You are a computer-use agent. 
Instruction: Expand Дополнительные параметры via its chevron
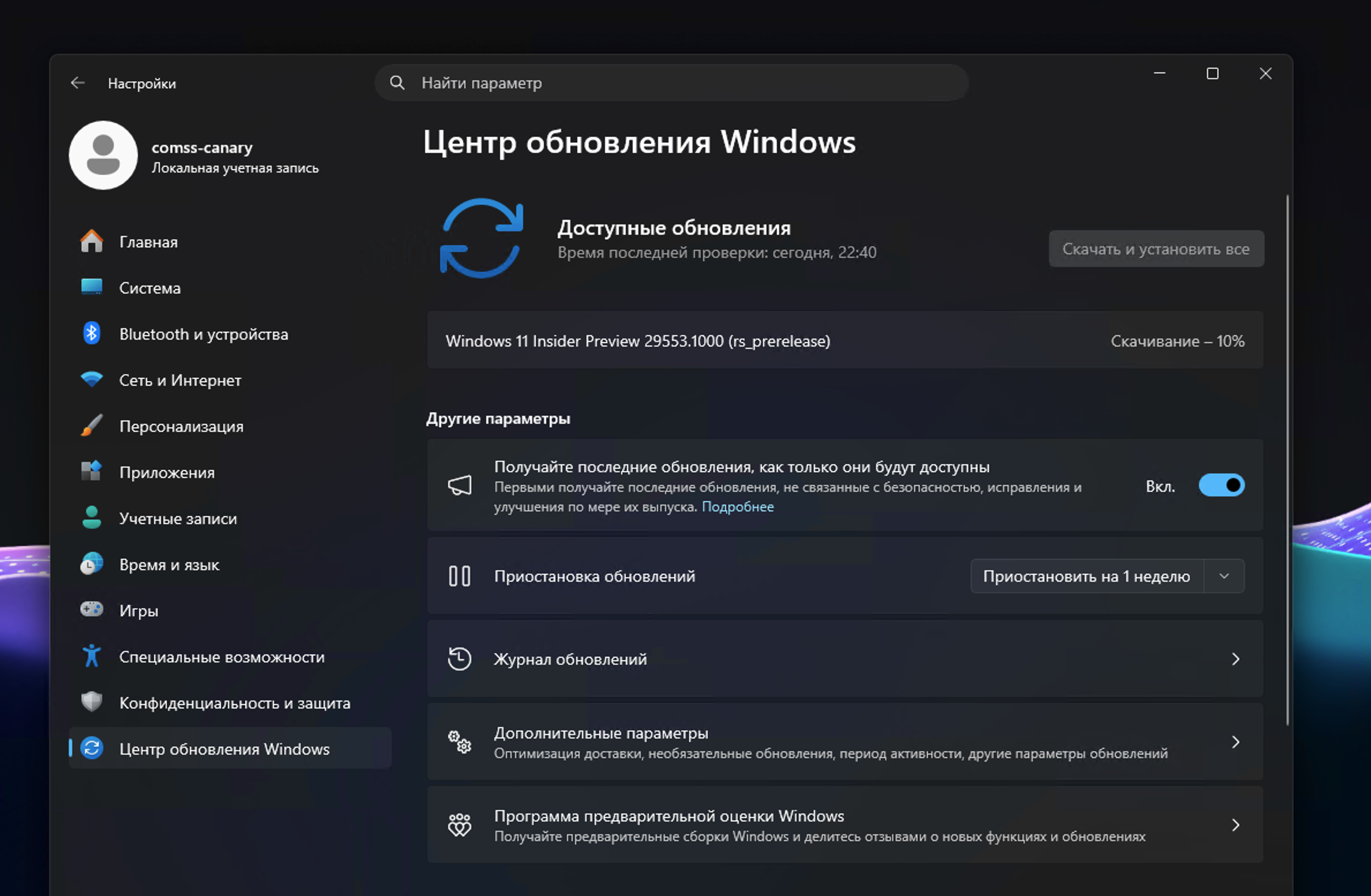[x=1235, y=742]
